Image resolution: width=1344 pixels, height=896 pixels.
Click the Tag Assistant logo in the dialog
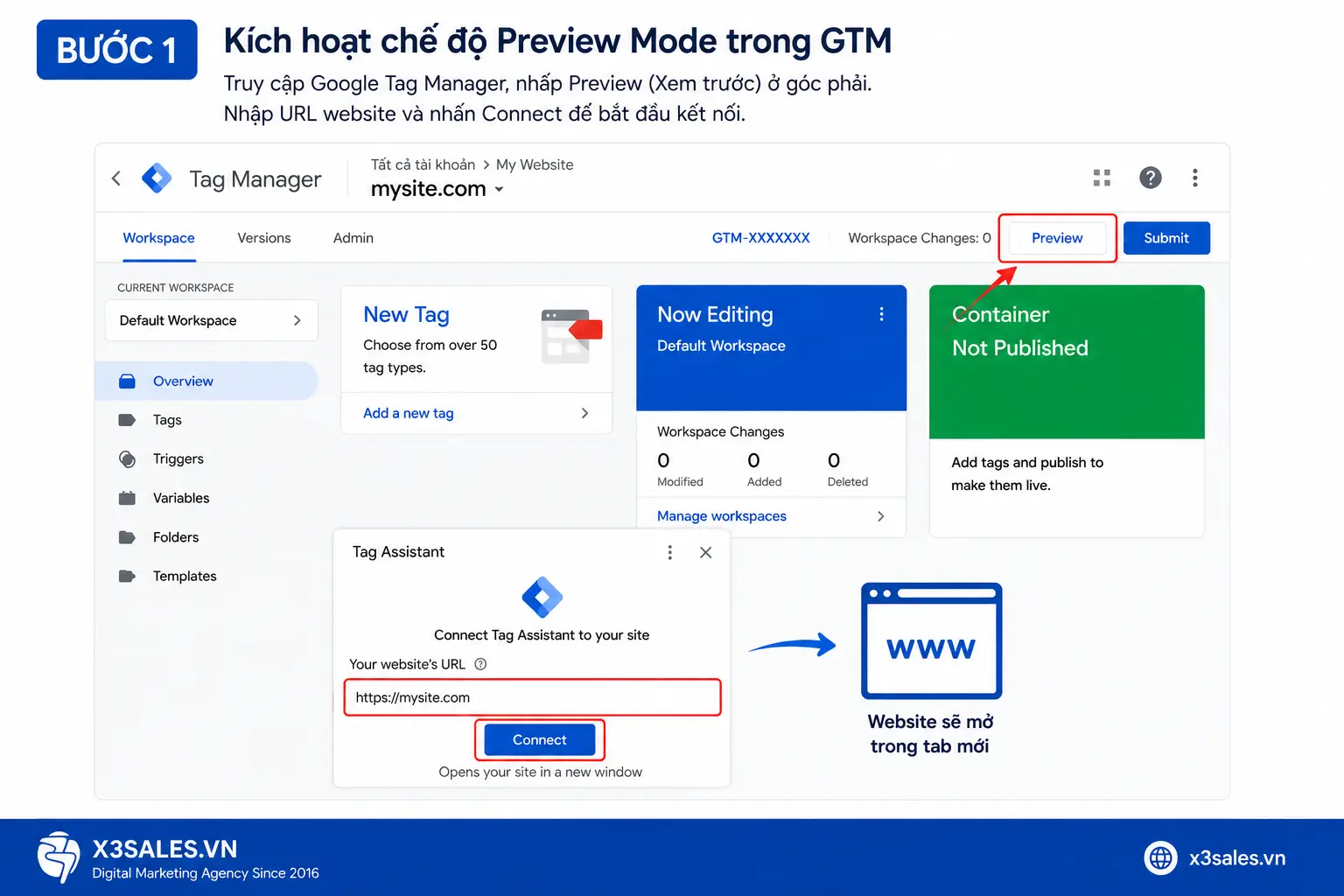542,598
